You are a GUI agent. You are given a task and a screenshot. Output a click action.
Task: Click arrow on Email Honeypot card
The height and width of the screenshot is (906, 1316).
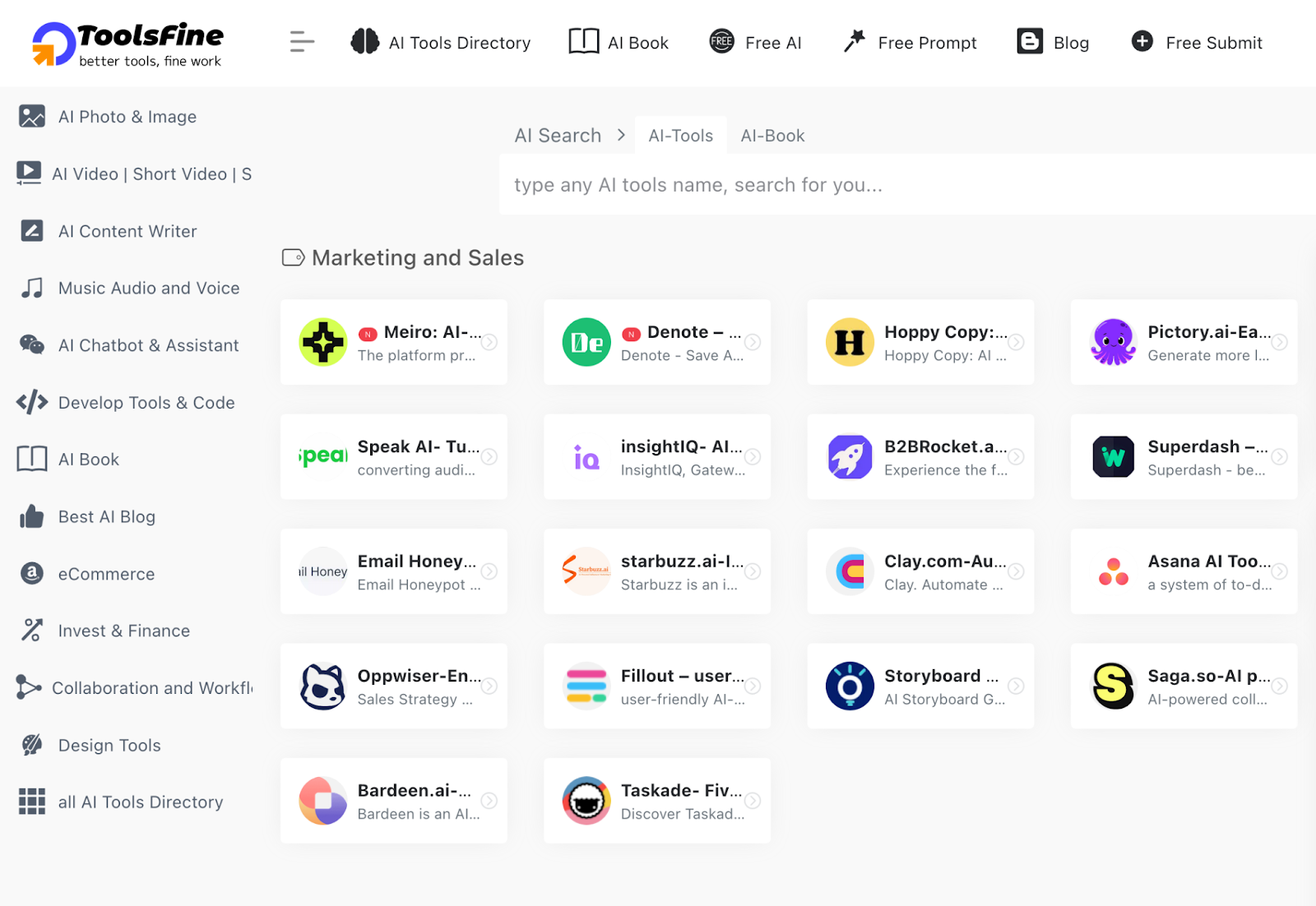[489, 571]
